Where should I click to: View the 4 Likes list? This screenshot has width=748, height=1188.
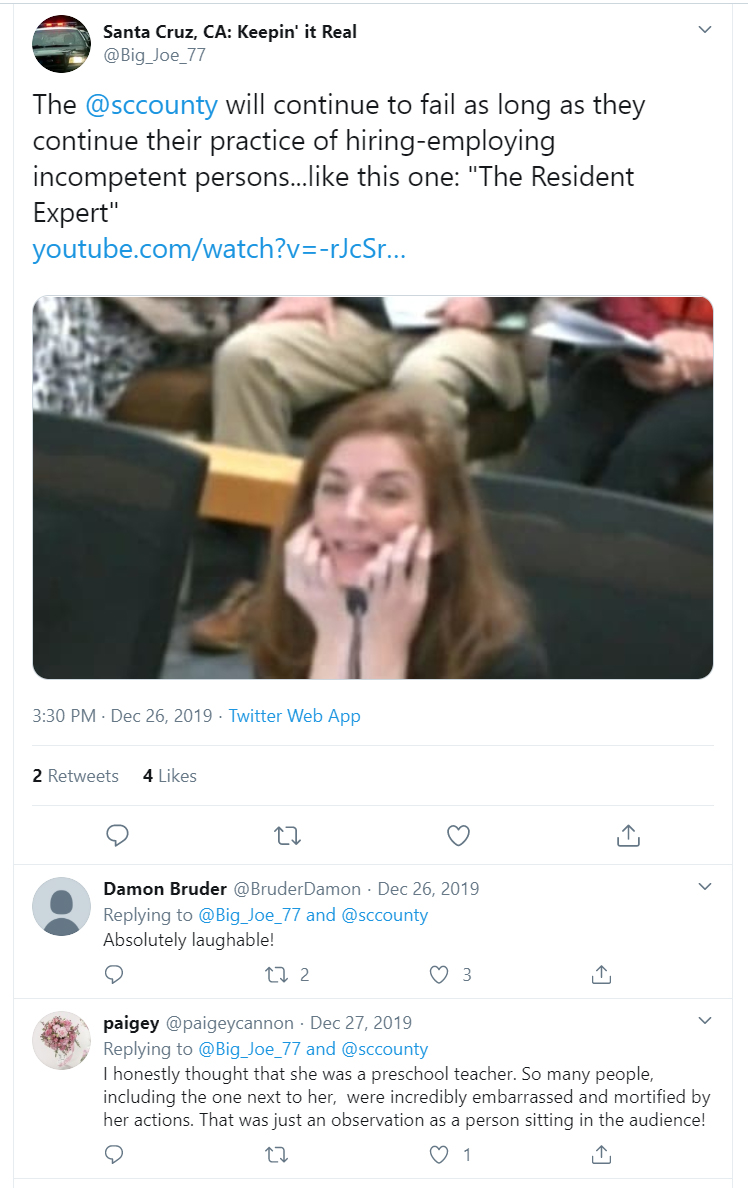[170, 776]
